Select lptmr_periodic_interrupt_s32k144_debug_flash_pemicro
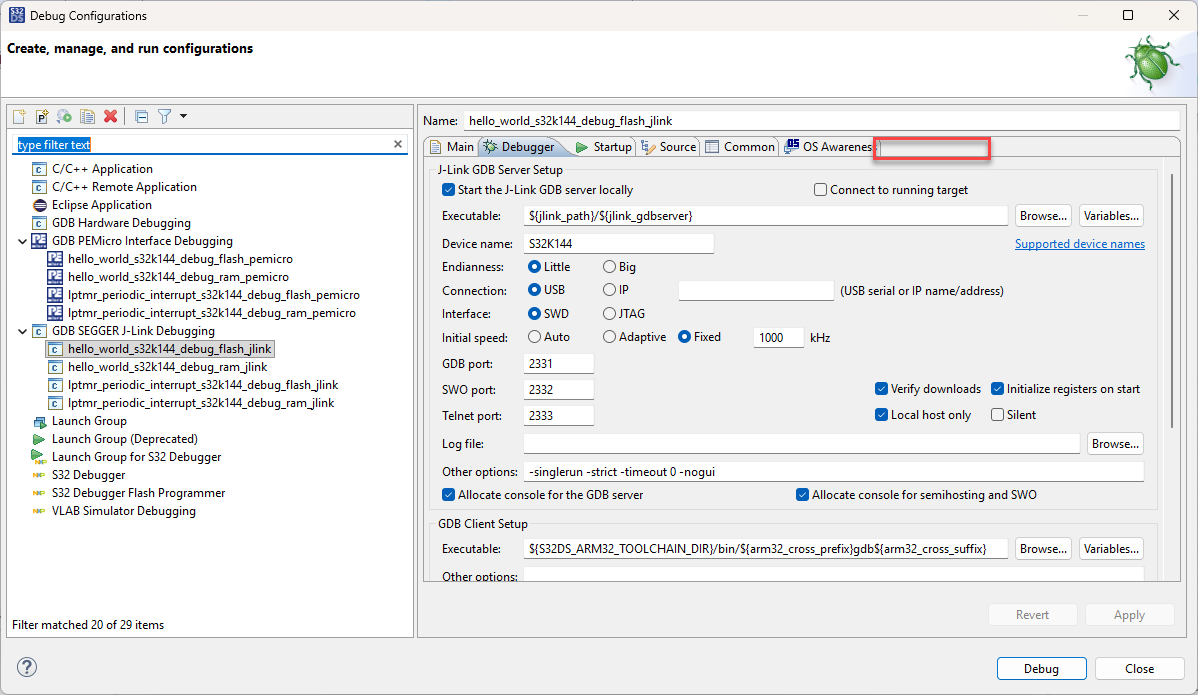This screenshot has height=695, width=1198. pos(213,295)
